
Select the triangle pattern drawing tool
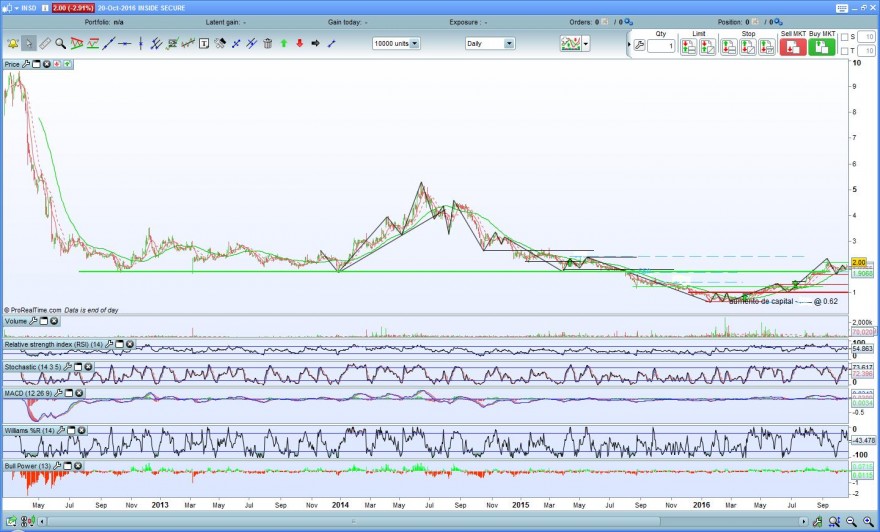[x=76, y=43]
